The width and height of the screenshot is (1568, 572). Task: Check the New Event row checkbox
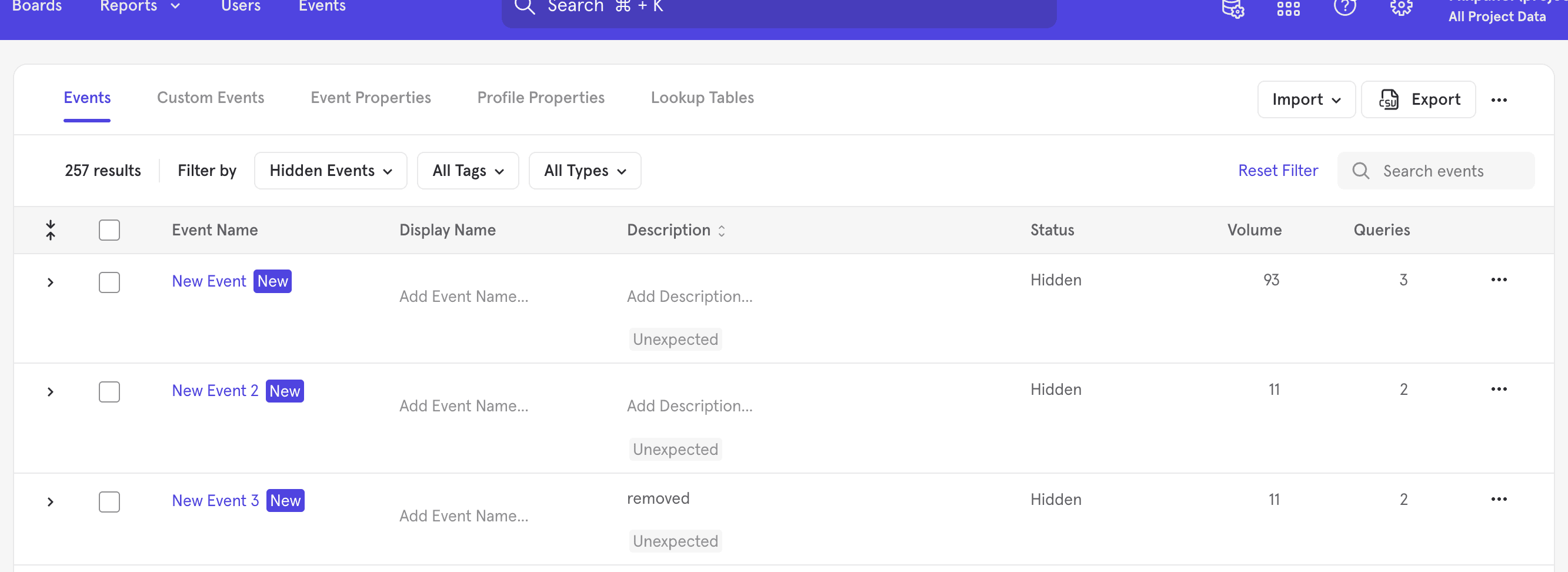[109, 282]
